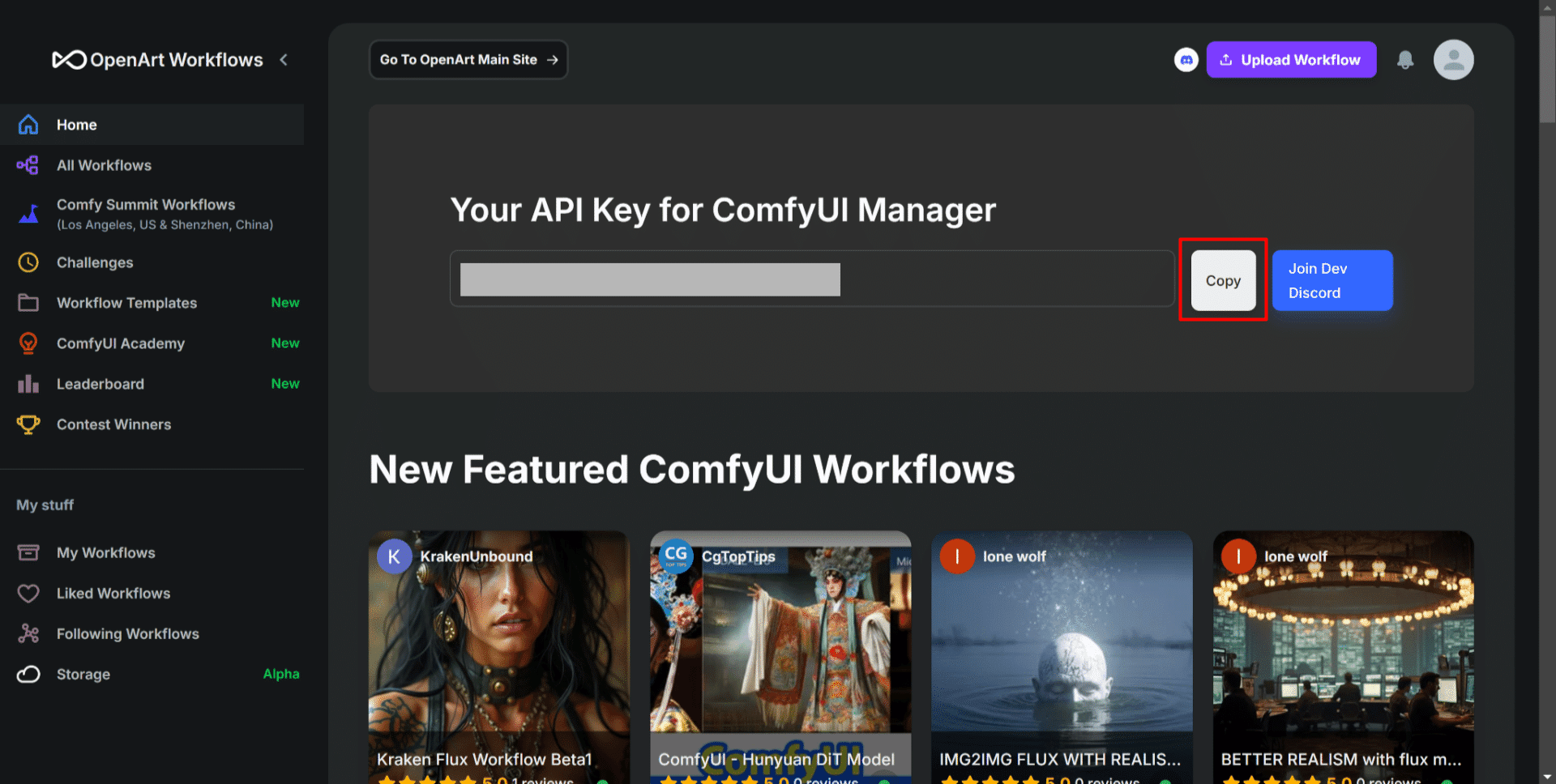Click Join Dev Discord
Viewport: 1556px width, 784px height.
(x=1332, y=280)
